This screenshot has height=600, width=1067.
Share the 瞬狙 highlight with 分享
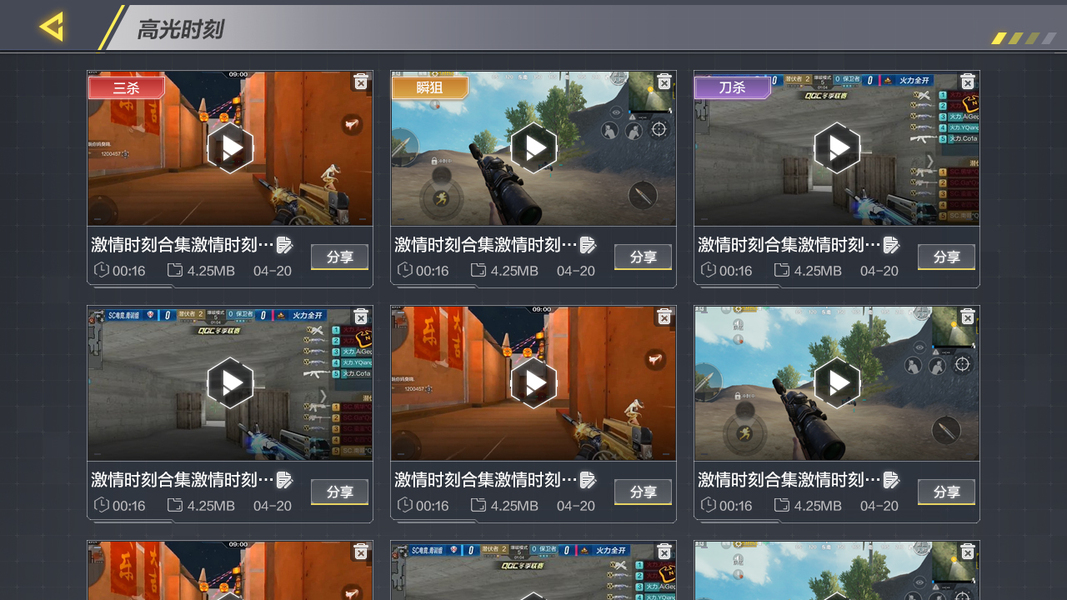pyautogui.click(x=643, y=257)
